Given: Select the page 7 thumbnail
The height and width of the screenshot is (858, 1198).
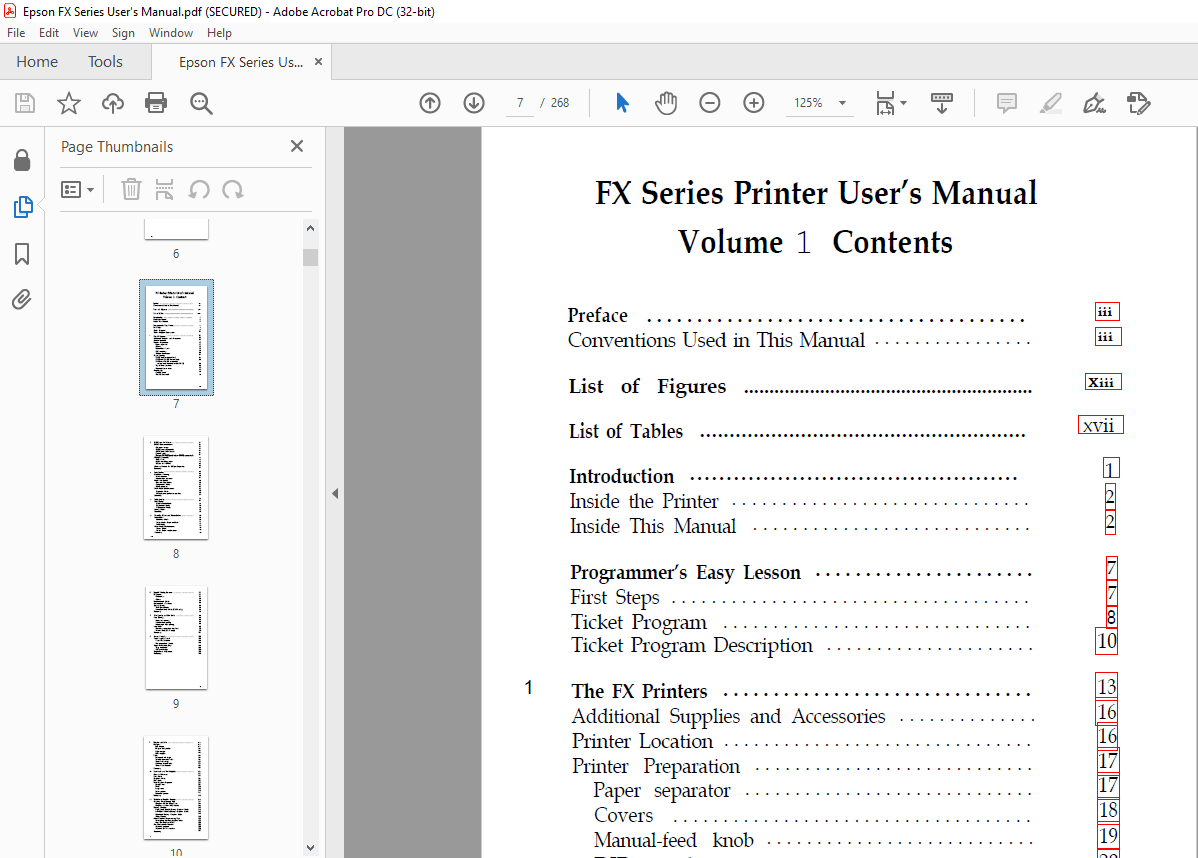Looking at the screenshot, I should (x=176, y=337).
